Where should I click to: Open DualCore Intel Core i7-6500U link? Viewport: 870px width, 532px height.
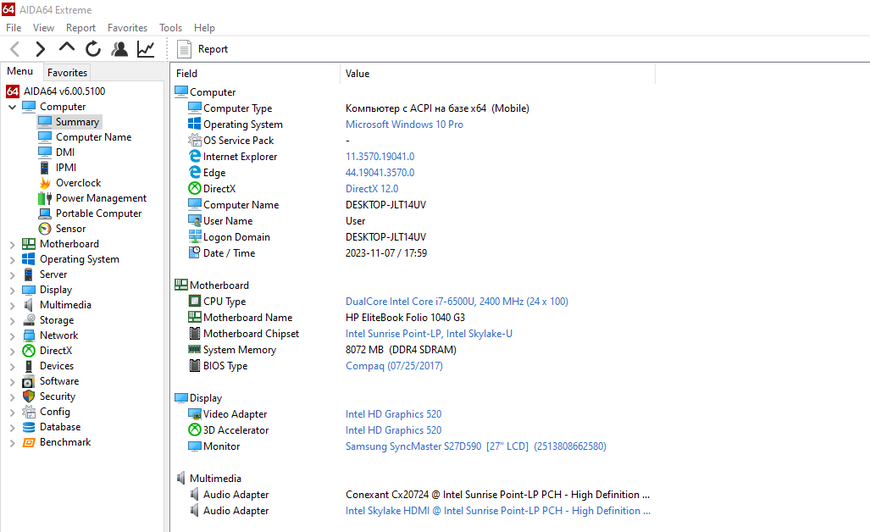point(457,301)
